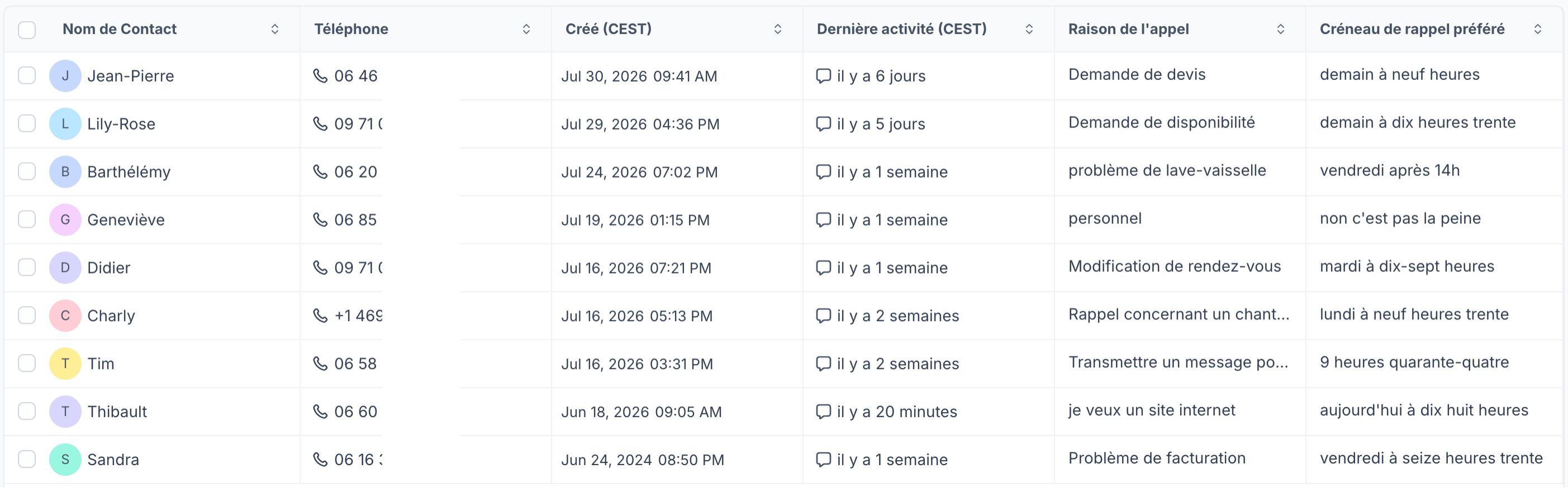Viewport: 1568px width, 488px height.
Task: Click sort arrows for Créneau de rappel préféré
Action: click(x=1538, y=29)
